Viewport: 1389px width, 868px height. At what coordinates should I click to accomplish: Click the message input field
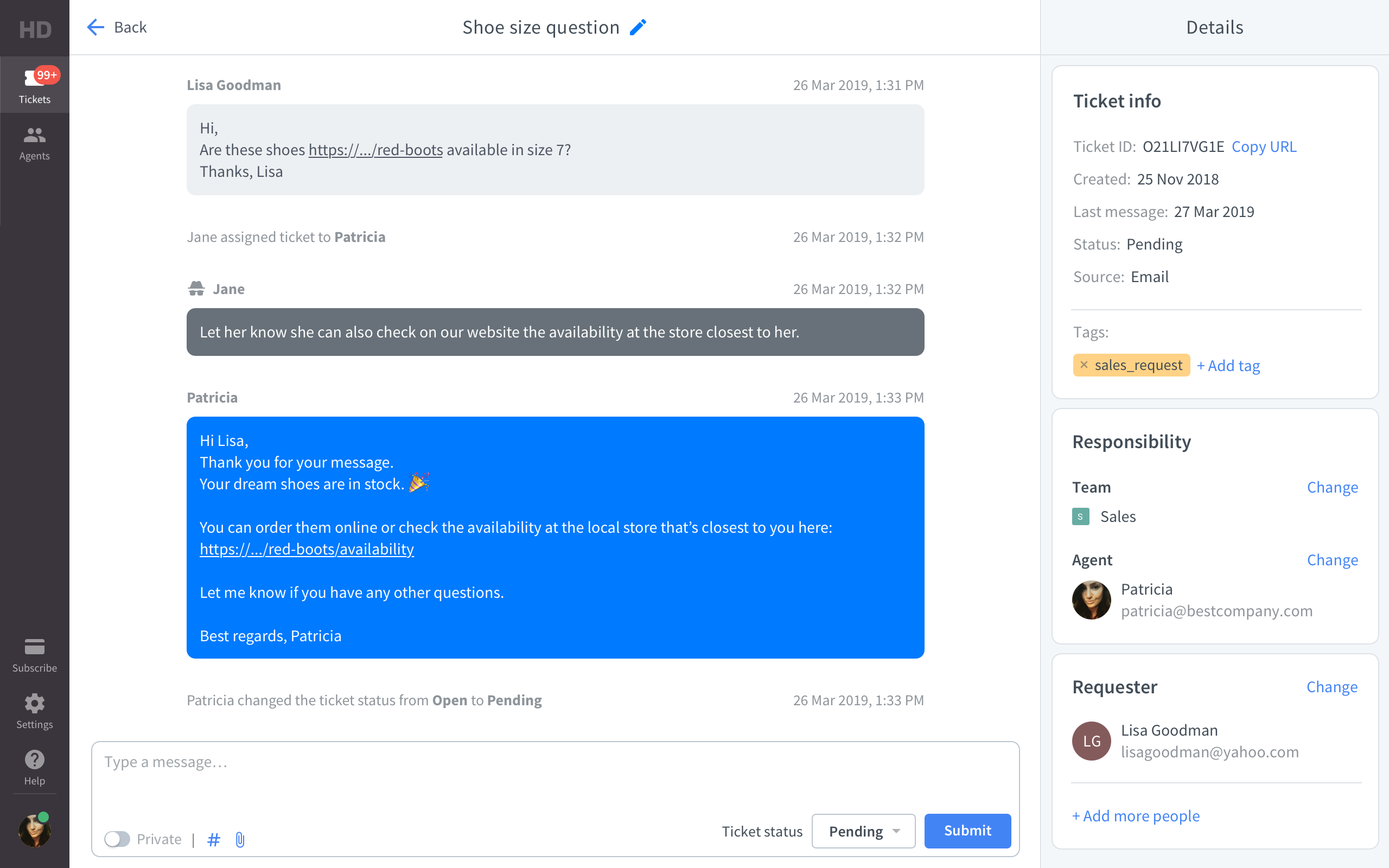point(555,775)
